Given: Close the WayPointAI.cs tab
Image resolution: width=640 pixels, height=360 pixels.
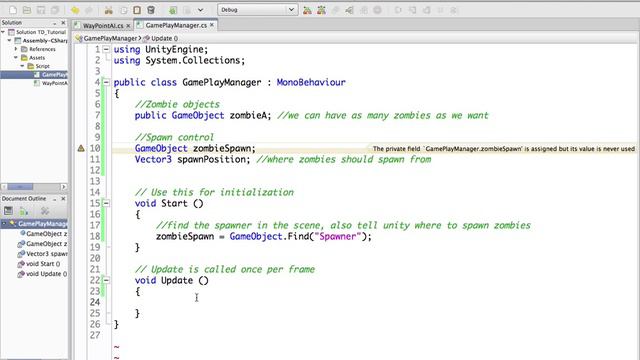Looking at the screenshot, I should (x=128, y=26).
